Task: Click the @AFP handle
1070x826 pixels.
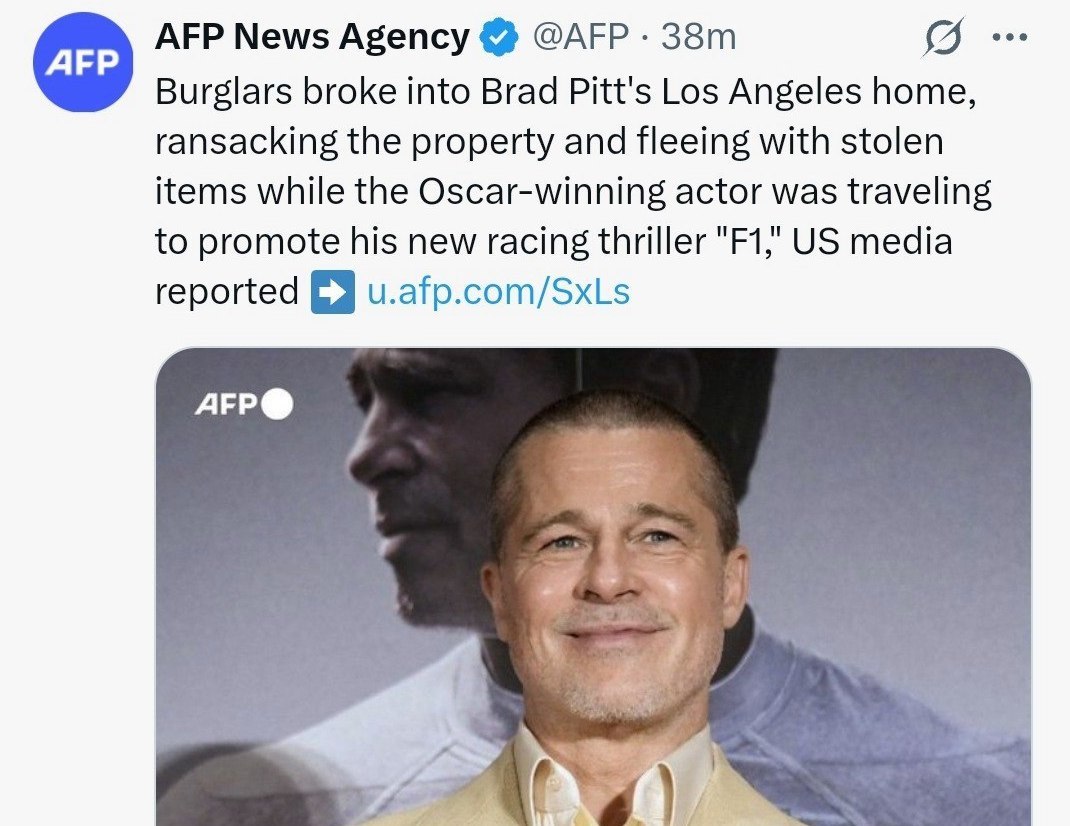Action: (x=579, y=37)
